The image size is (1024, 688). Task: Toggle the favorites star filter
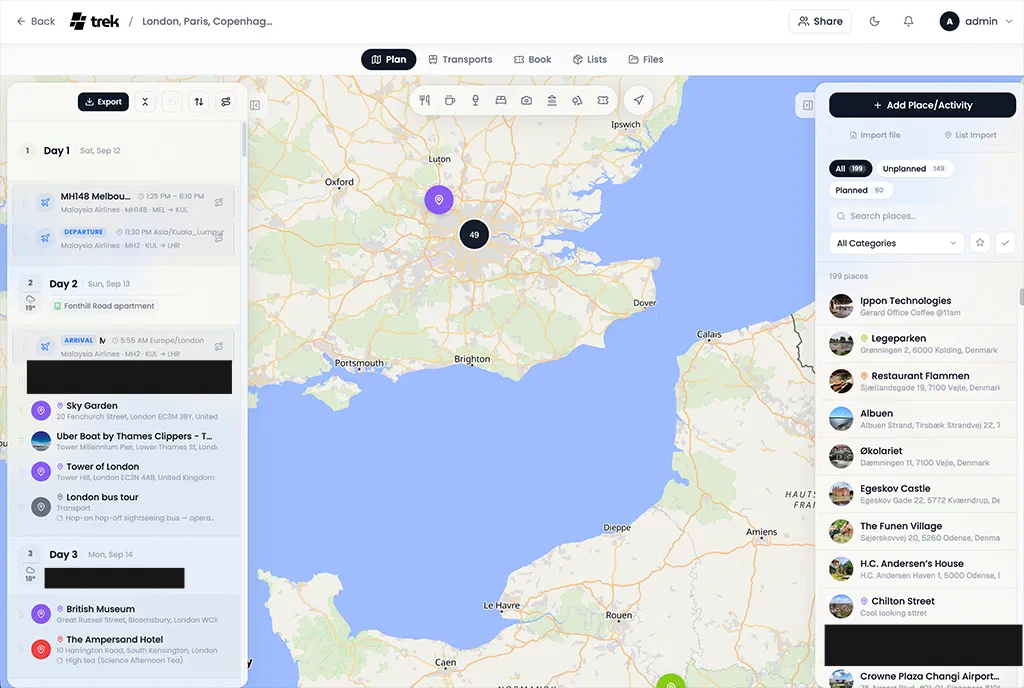coord(980,243)
